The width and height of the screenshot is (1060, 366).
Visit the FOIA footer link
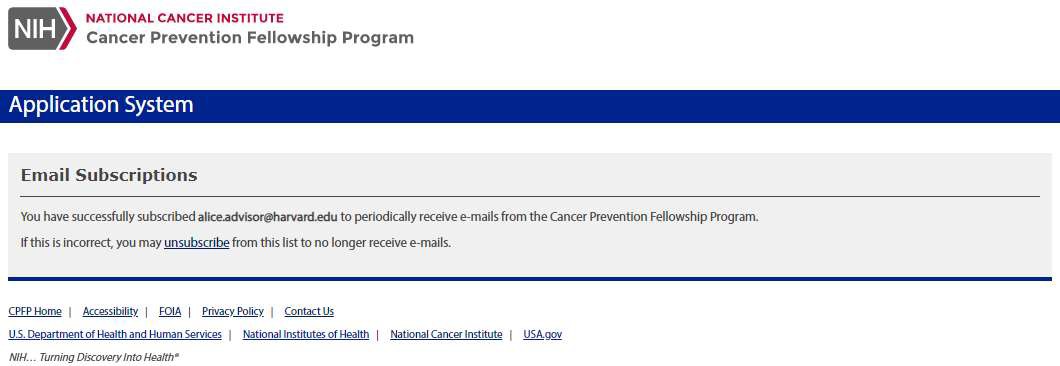coord(170,311)
